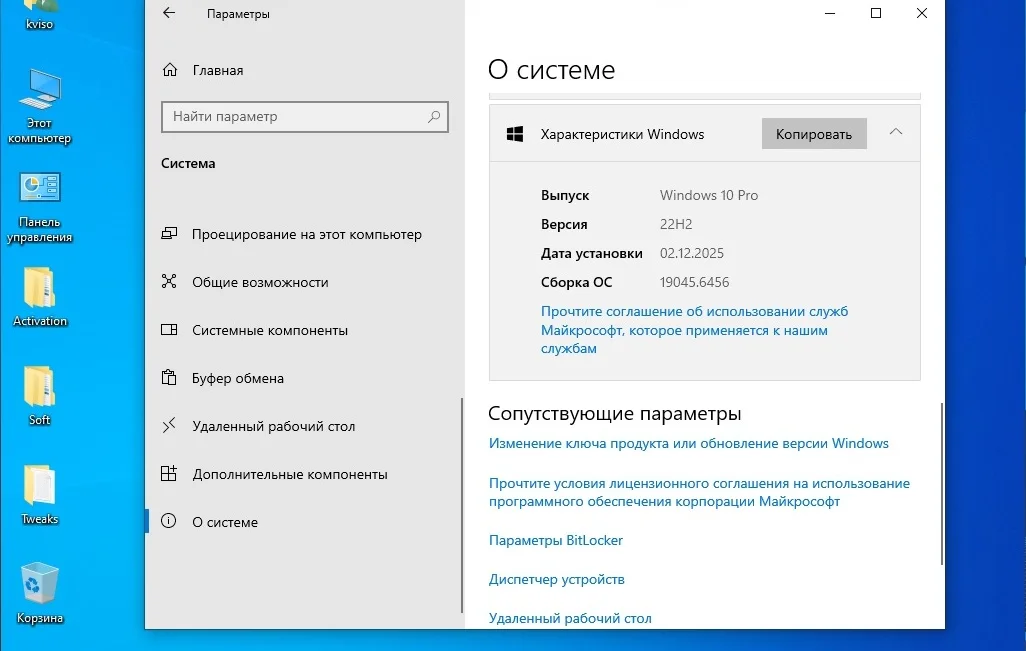Open Проецирование на этот компьютер page
The height and width of the screenshot is (651, 1026).
tap(306, 234)
